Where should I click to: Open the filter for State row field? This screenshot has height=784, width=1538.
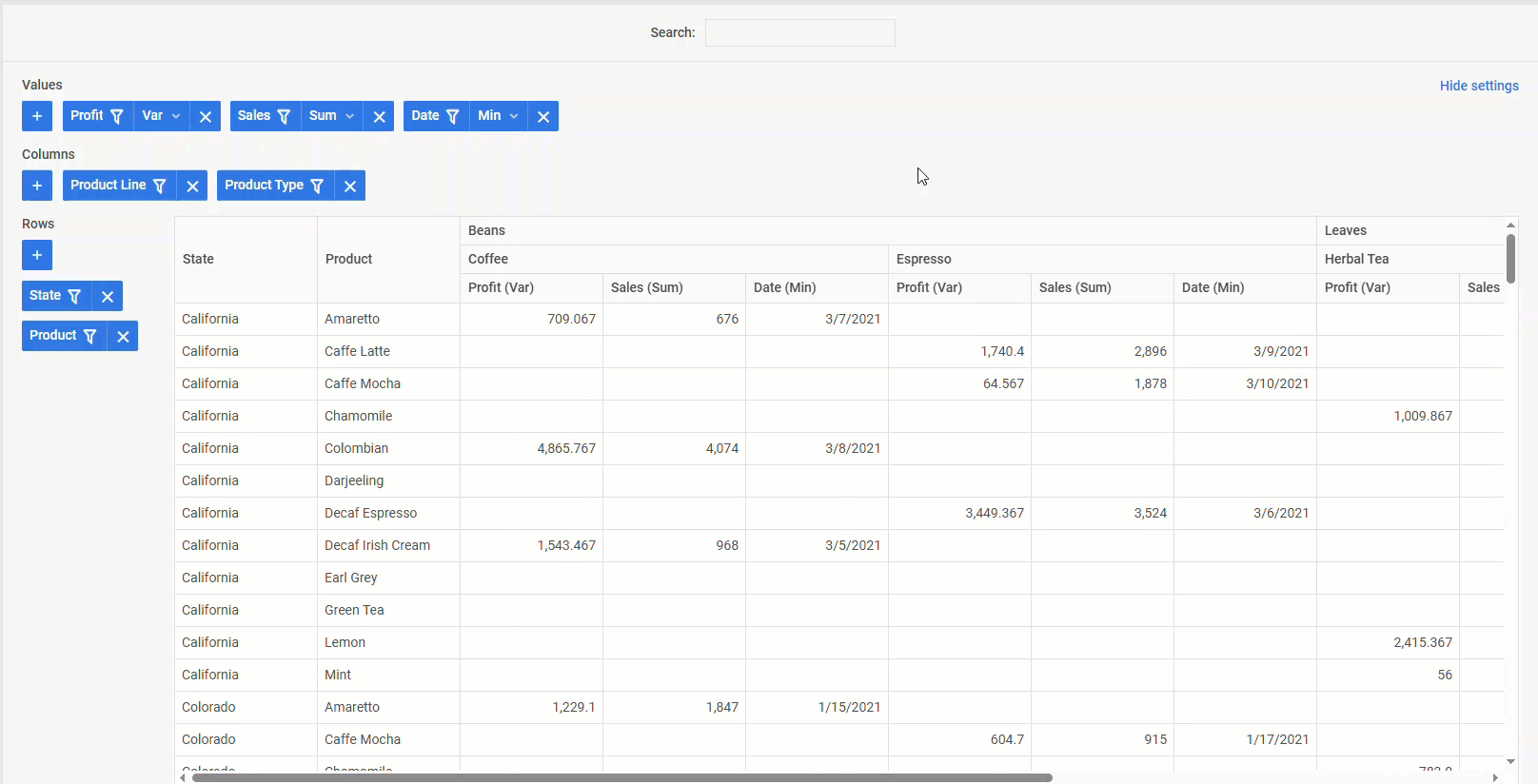74,296
